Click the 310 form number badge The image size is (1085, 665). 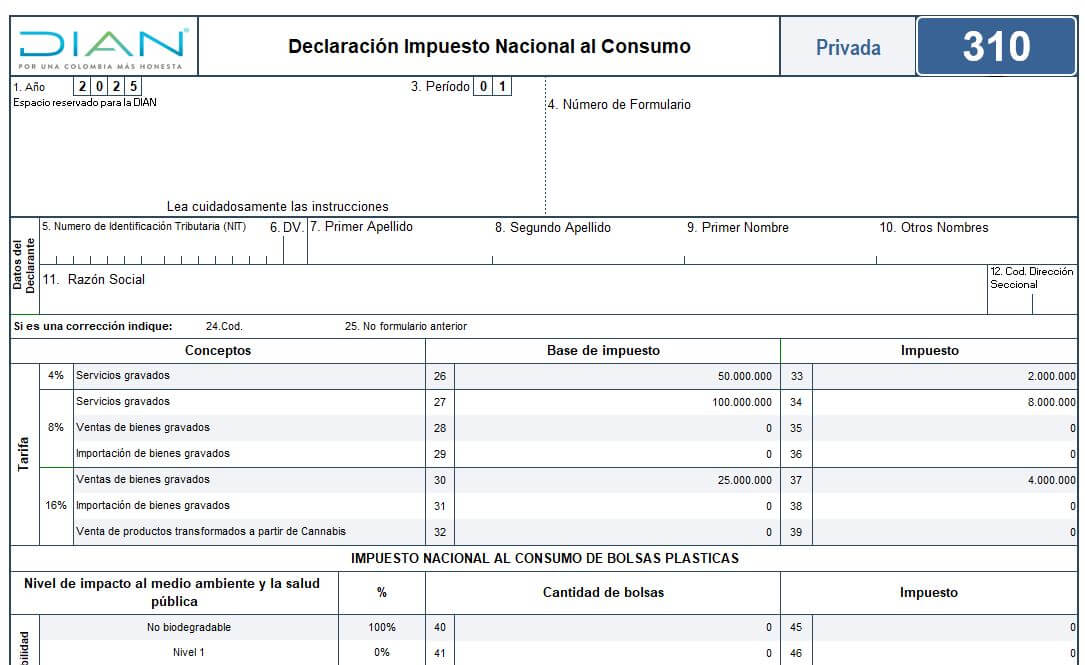click(996, 46)
